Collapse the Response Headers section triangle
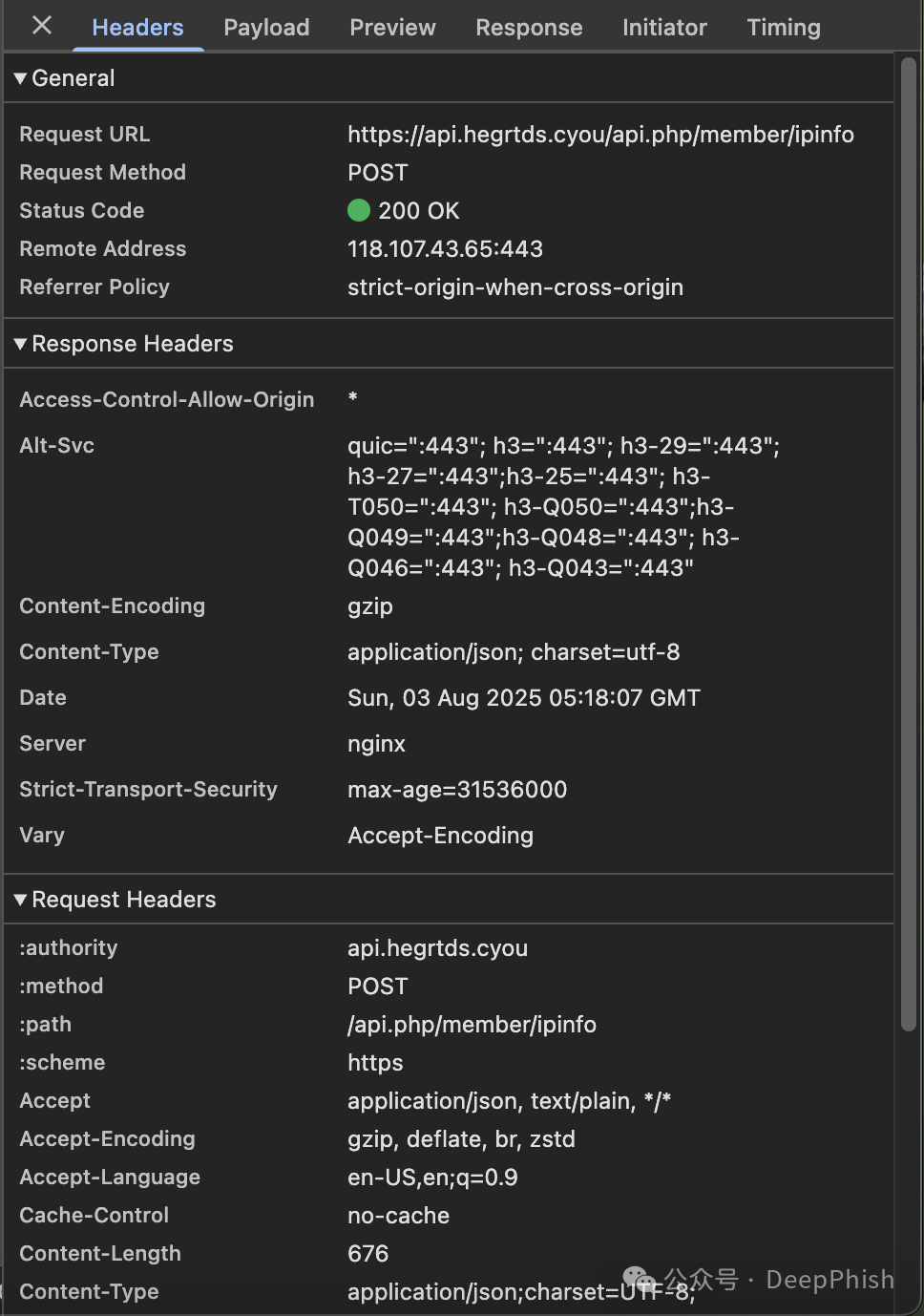Viewport: 924px width, 1316px height. pyautogui.click(x=20, y=344)
